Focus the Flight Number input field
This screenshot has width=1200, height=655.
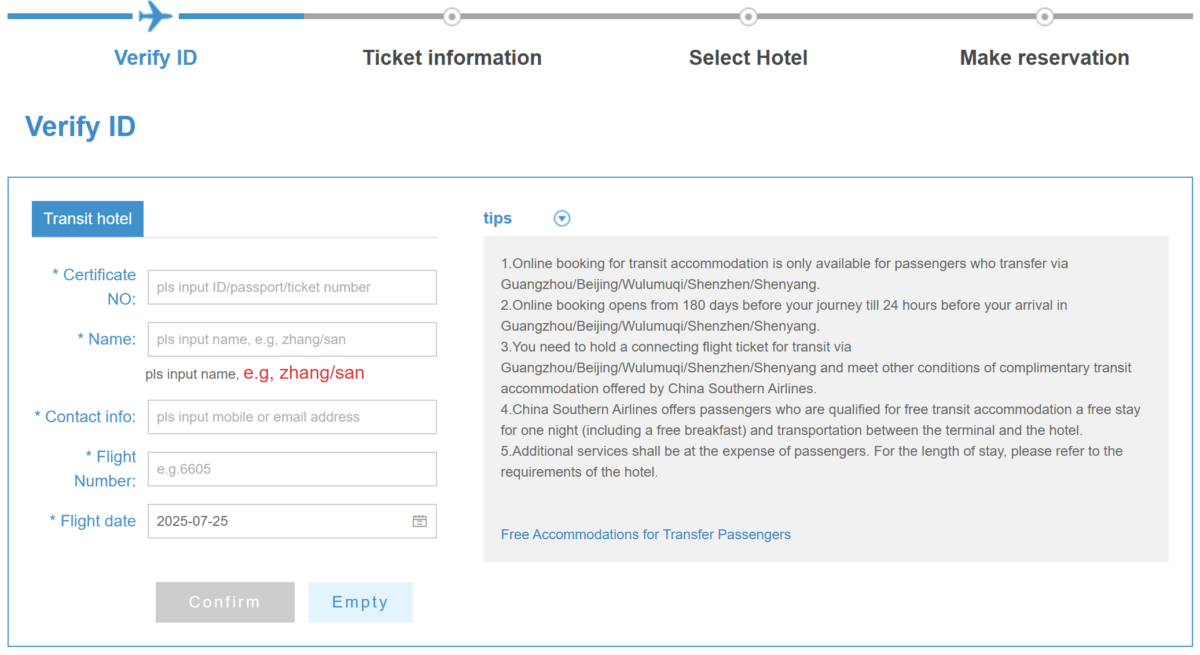click(292, 469)
